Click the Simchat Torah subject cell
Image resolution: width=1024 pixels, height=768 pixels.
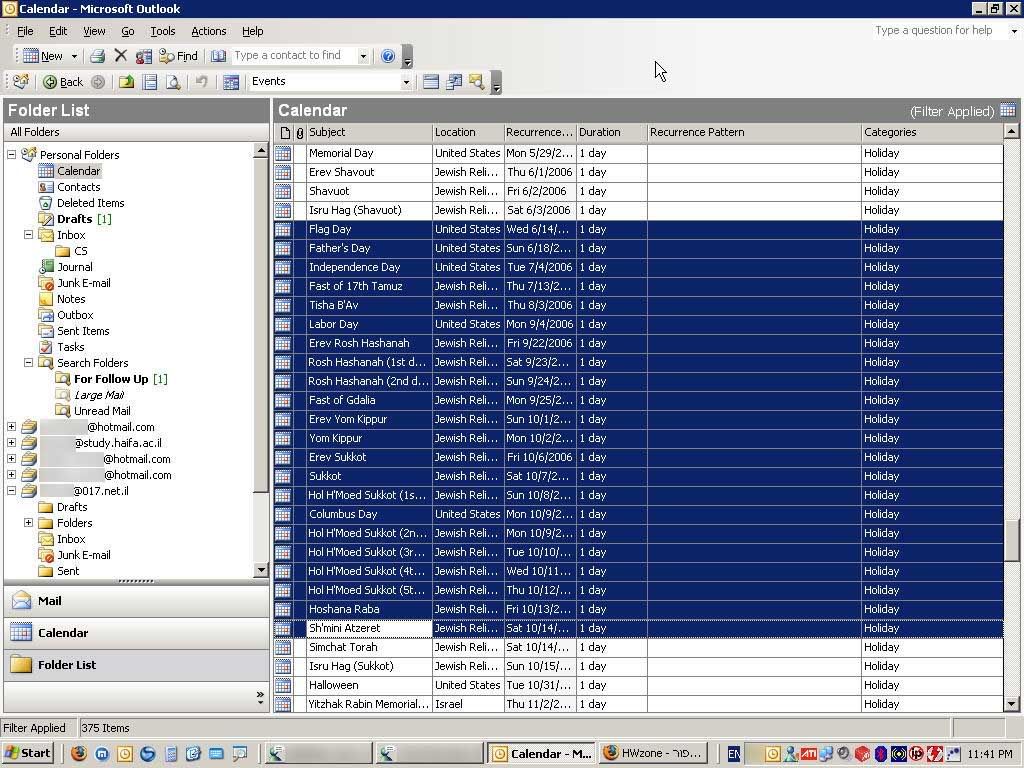pyautogui.click(x=369, y=647)
